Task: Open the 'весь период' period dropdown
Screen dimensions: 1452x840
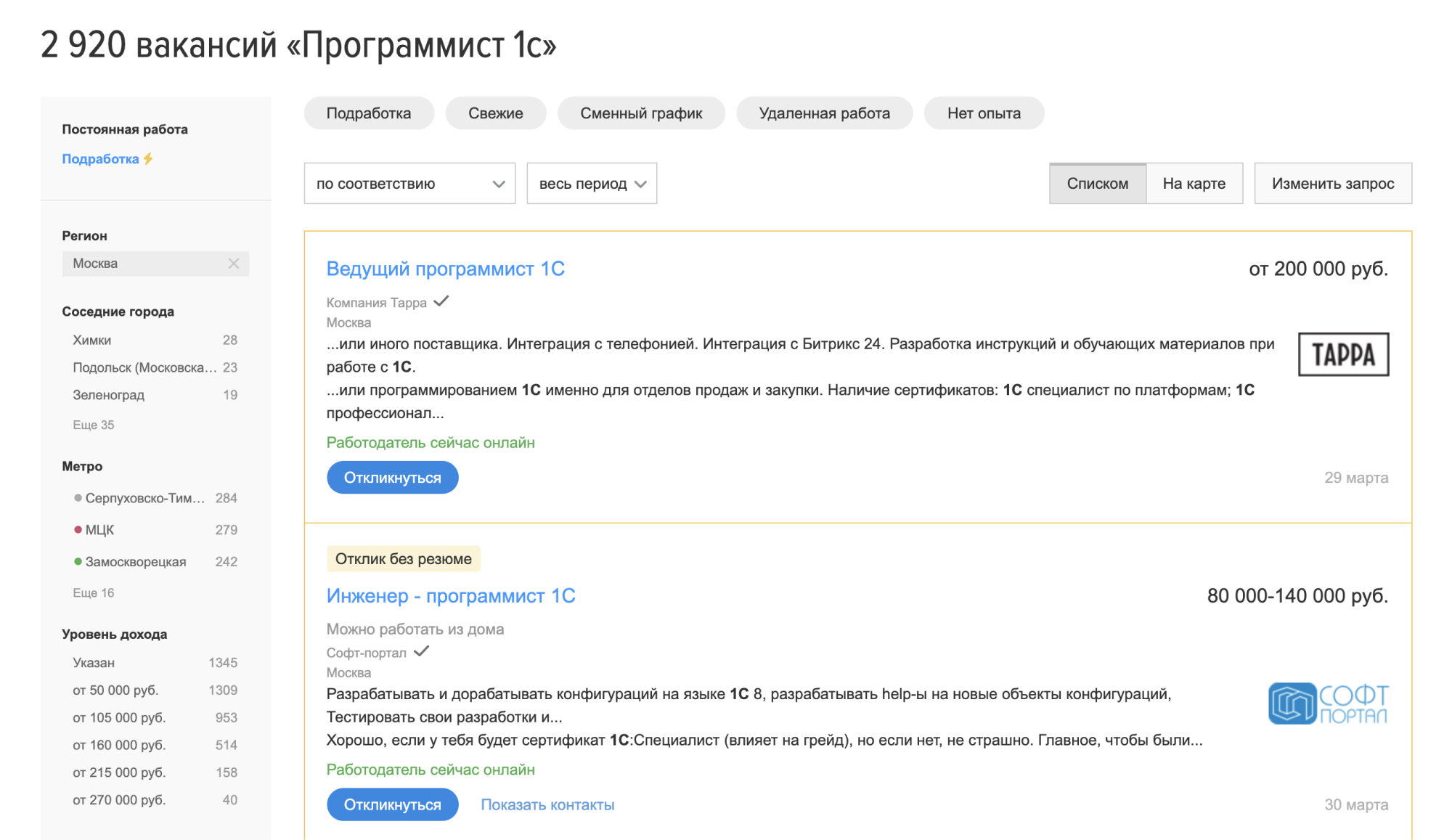Action: tap(592, 184)
